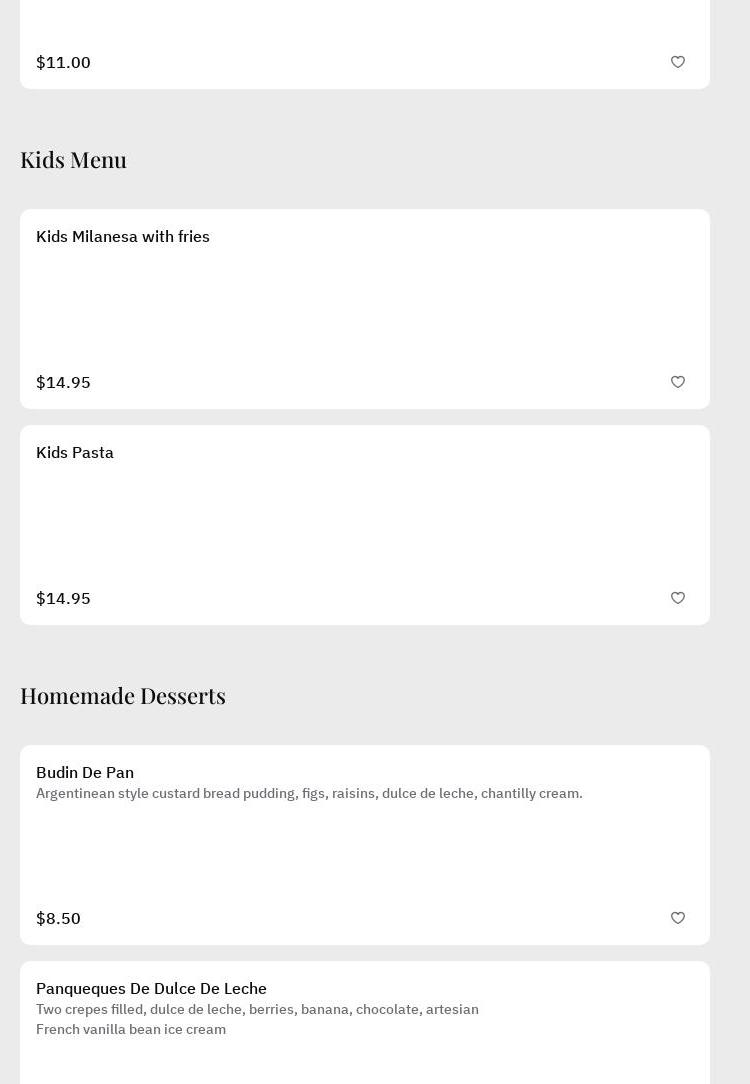Click the Budin De Pan dessert title
Screen dimensions: 750x1084
point(85,773)
